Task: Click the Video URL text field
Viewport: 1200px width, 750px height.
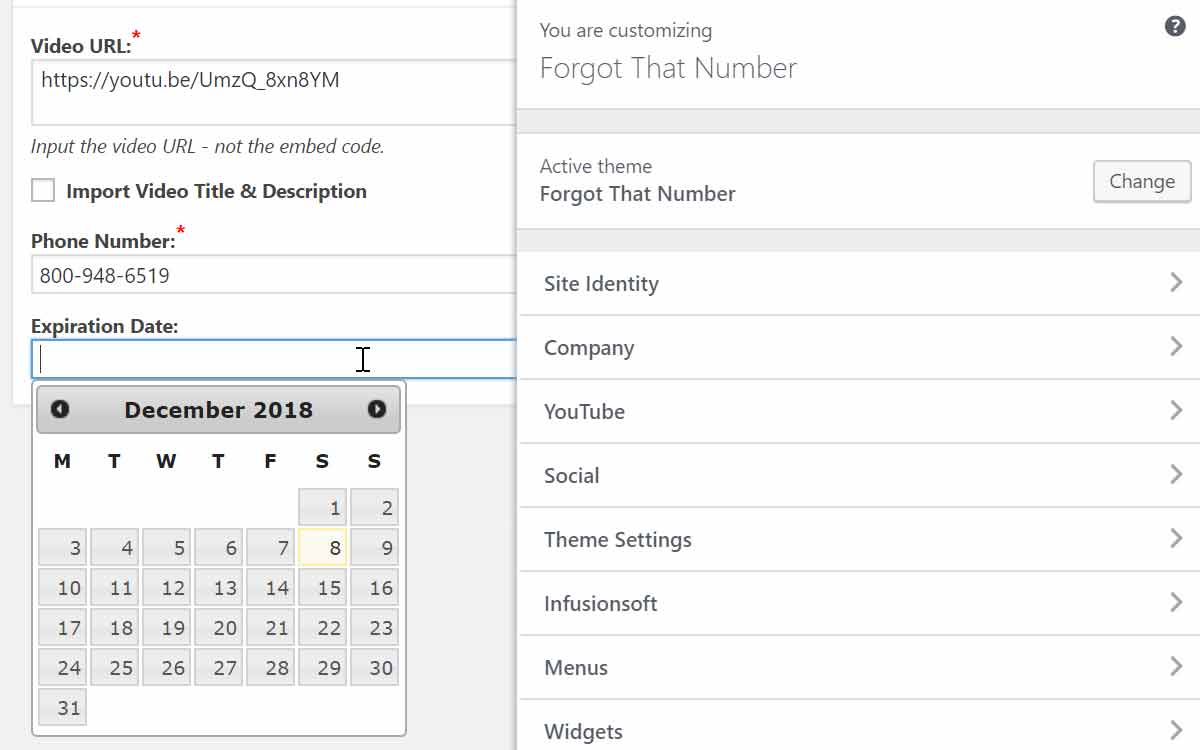Action: point(273,92)
